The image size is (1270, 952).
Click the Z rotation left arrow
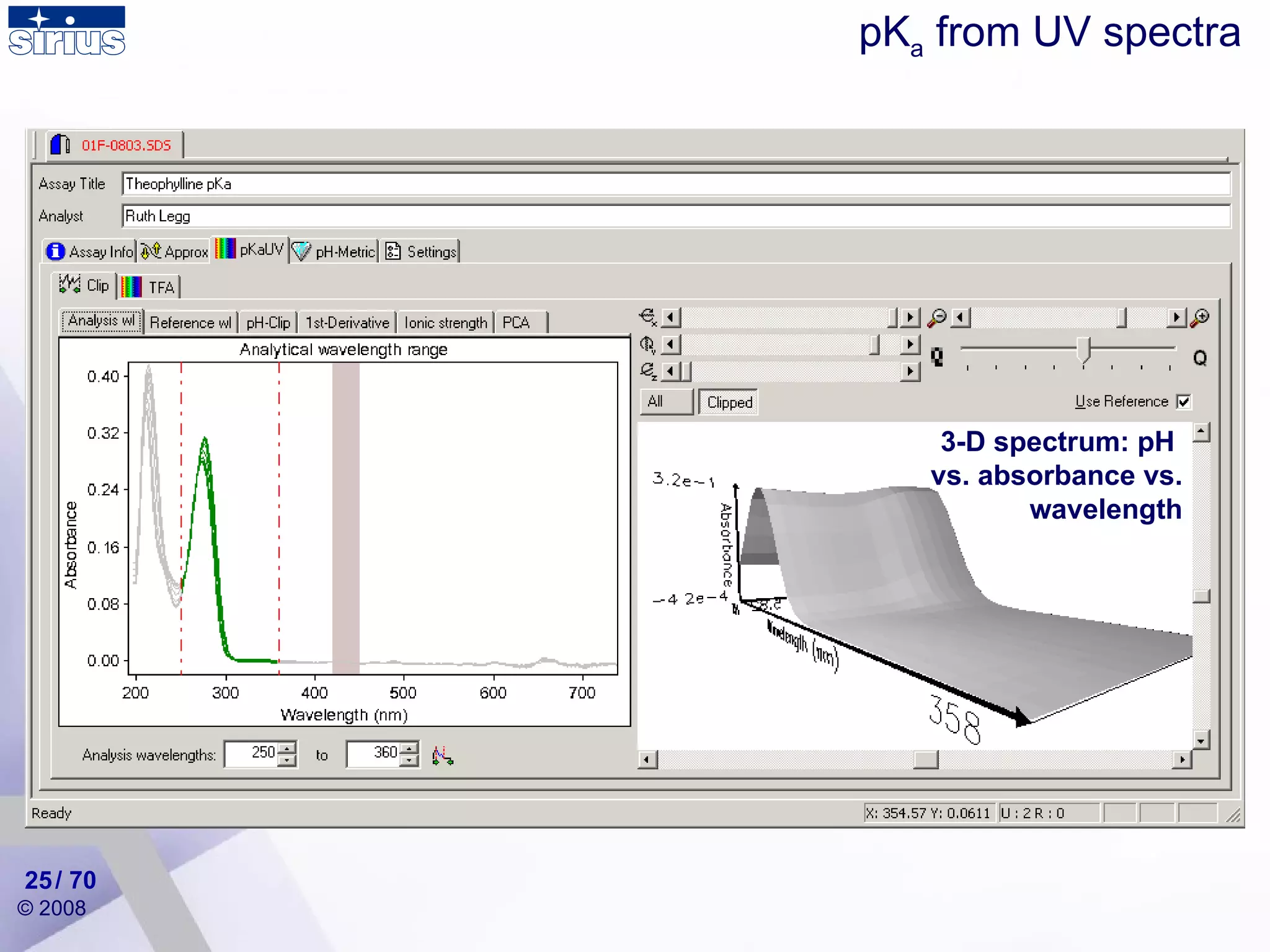(x=671, y=371)
